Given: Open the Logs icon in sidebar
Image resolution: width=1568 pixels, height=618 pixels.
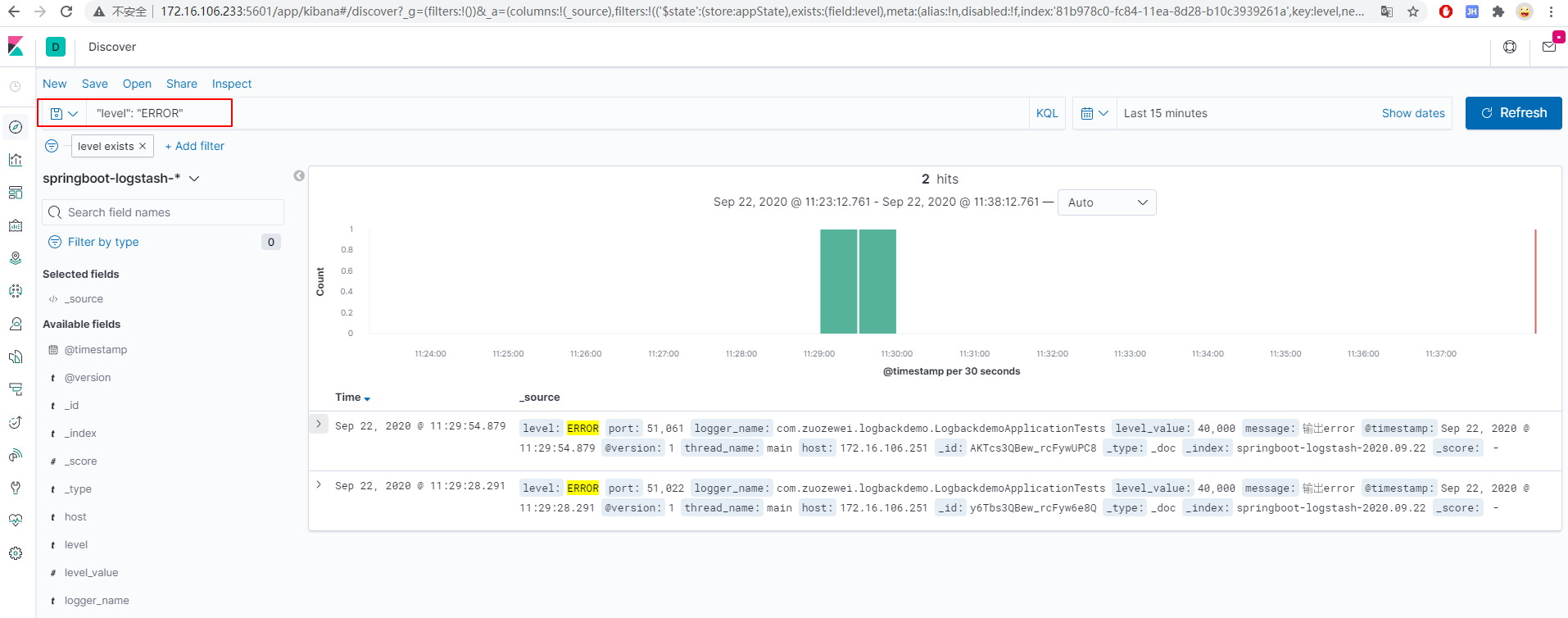Looking at the screenshot, I should 16,357.
